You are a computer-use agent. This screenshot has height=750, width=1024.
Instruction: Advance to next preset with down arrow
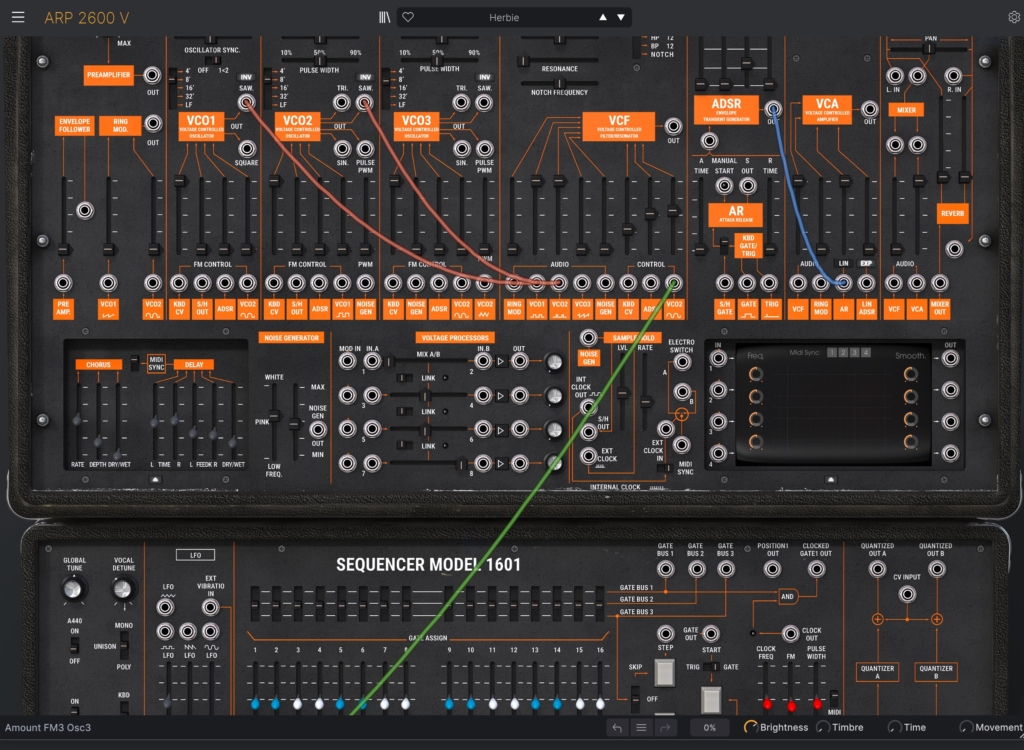620,17
